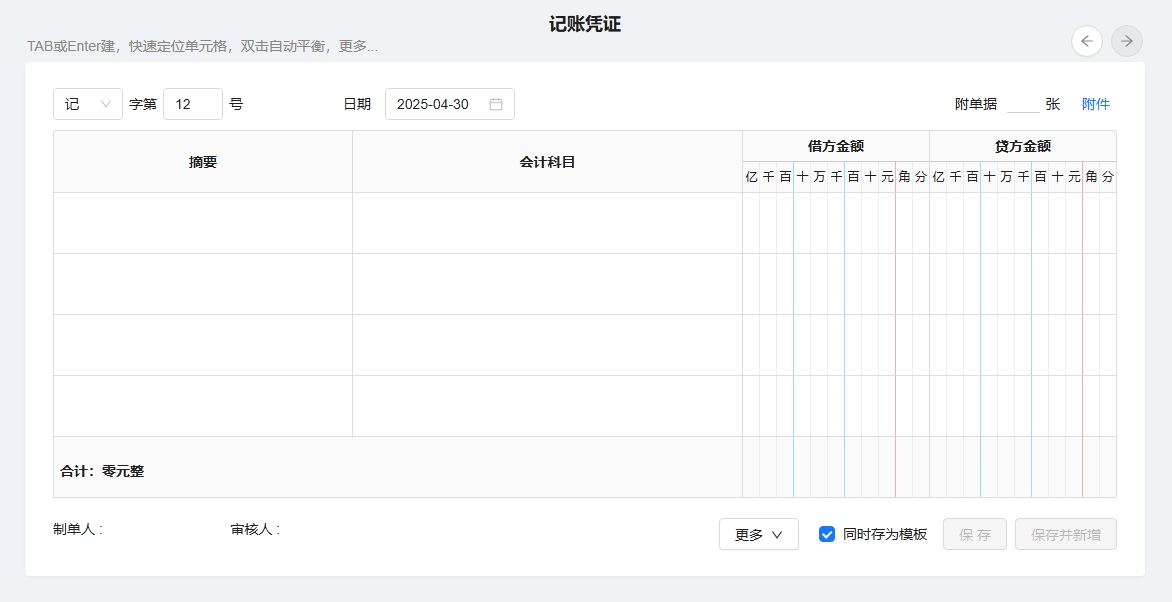Click the previous voucher arrow icon
The height and width of the screenshot is (602, 1172).
1087,41
